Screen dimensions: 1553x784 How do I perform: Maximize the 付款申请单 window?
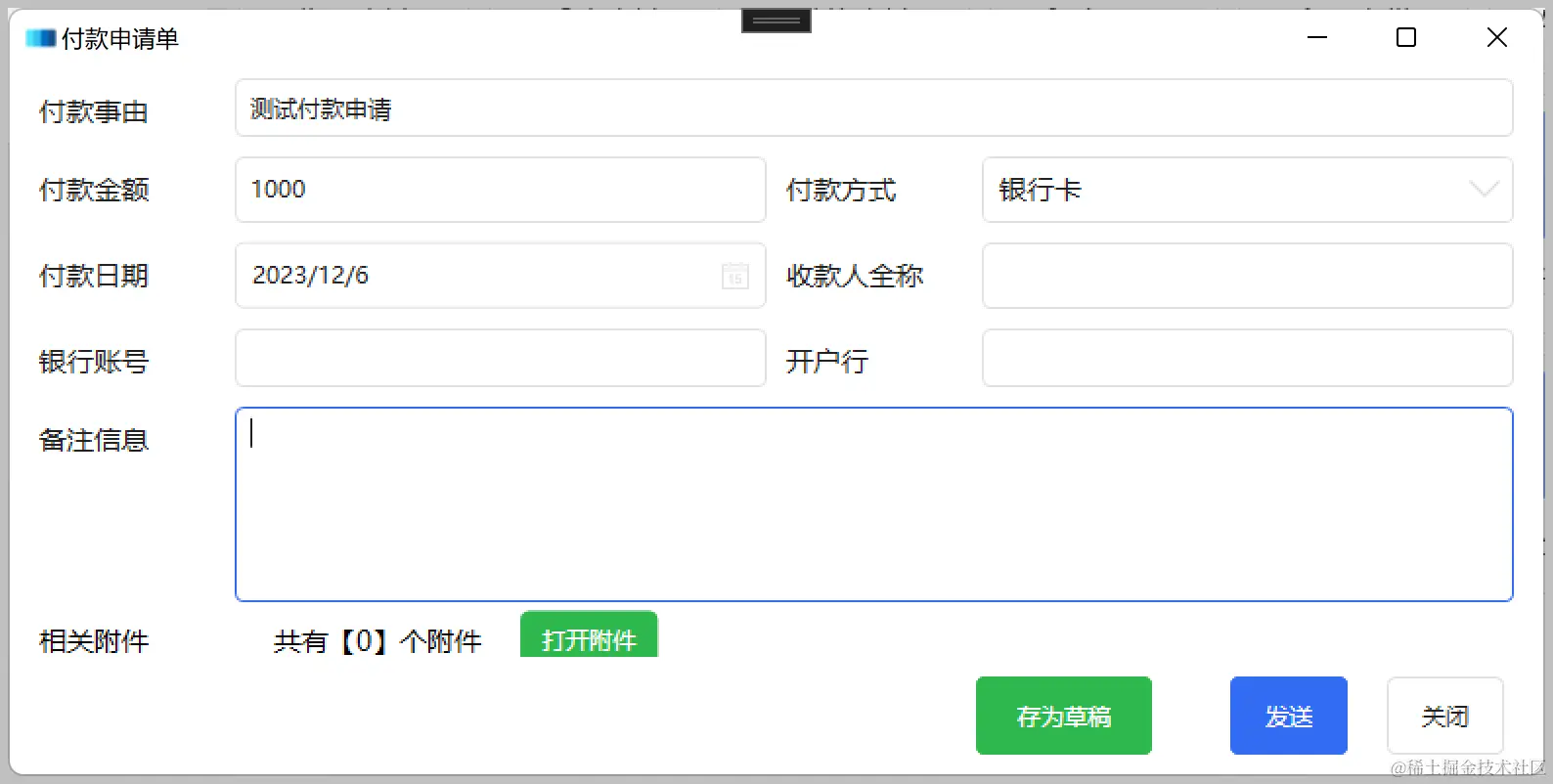click(1406, 37)
